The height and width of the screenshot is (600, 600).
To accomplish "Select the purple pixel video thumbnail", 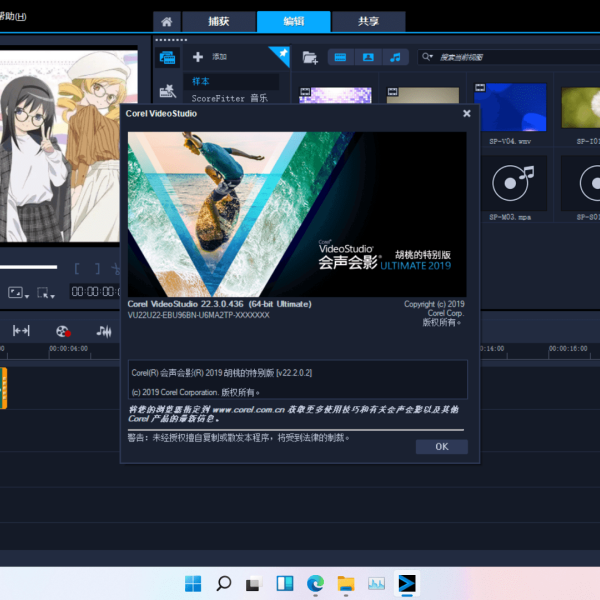I will click(335, 95).
